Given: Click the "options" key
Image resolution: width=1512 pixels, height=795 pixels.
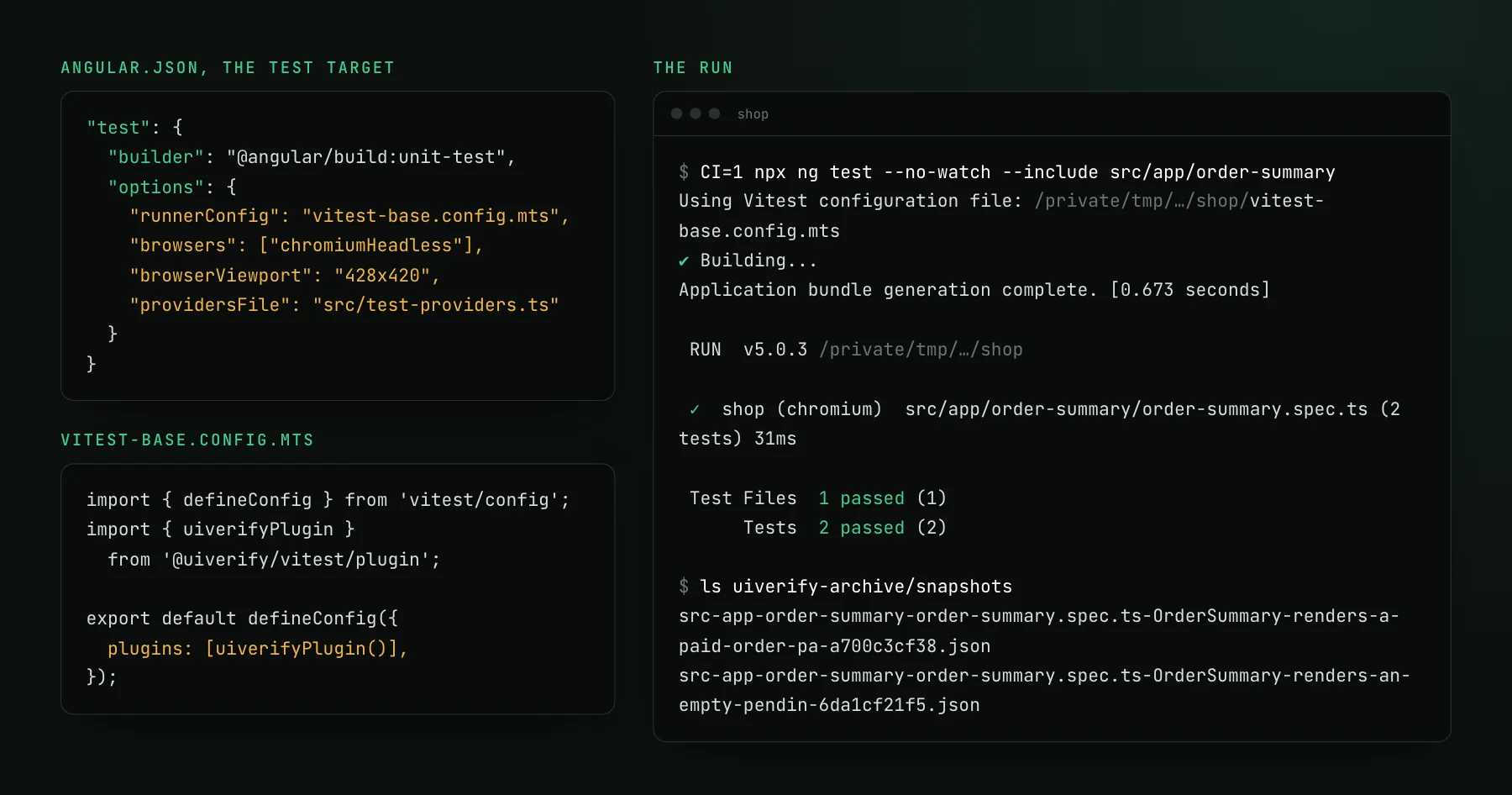Looking at the screenshot, I should pos(156,187).
